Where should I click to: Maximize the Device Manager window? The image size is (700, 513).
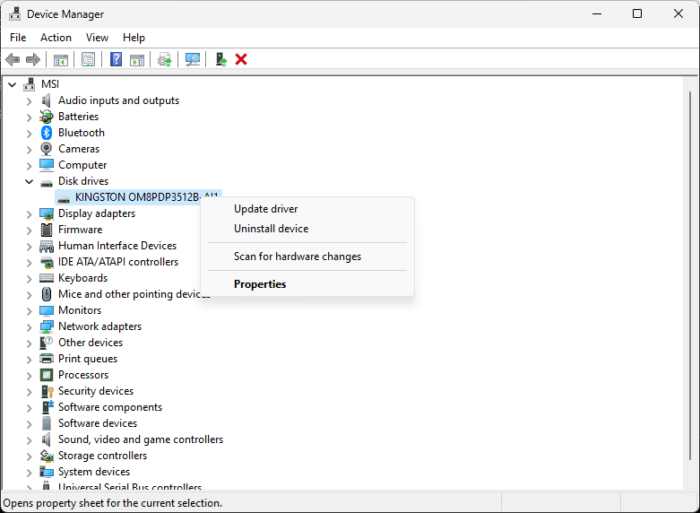coord(637,14)
